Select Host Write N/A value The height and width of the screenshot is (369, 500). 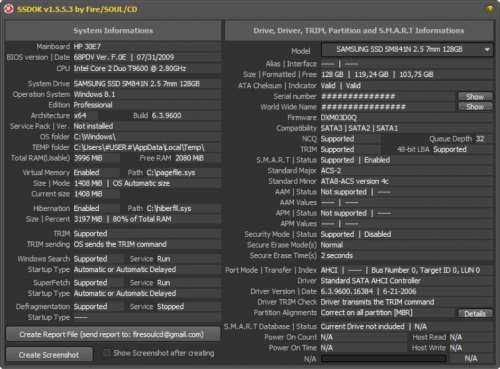pos(456,348)
